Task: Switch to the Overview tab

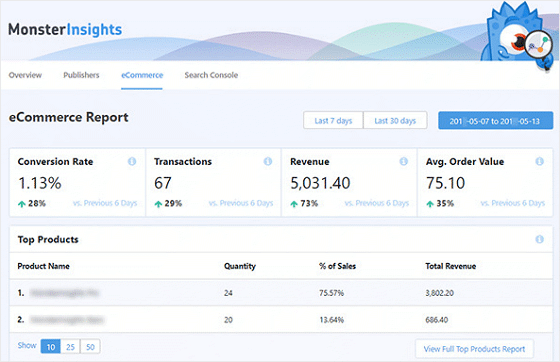Action: [x=25, y=75]
